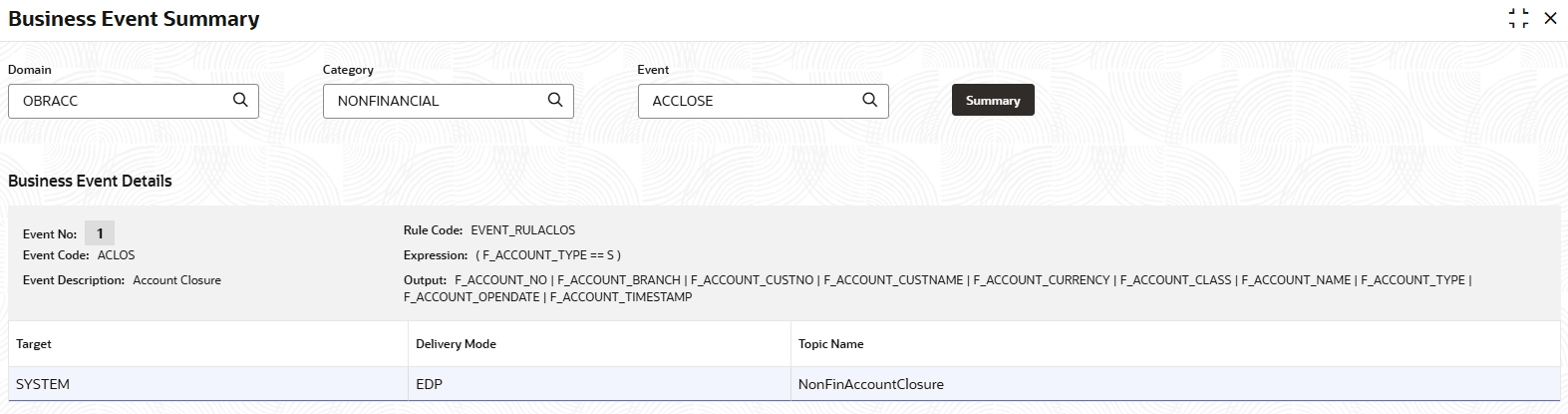Click the EDP delivery mode cell
The width and height of the screenshot is (1568, 414).
429,384
